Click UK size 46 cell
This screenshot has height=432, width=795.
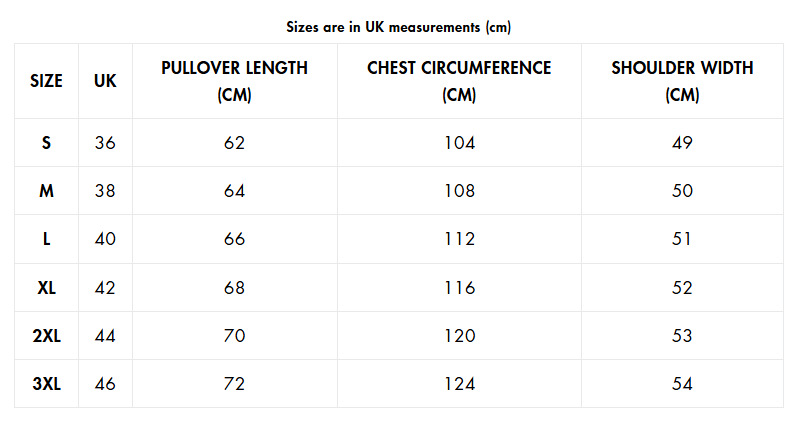coord(105,384)
